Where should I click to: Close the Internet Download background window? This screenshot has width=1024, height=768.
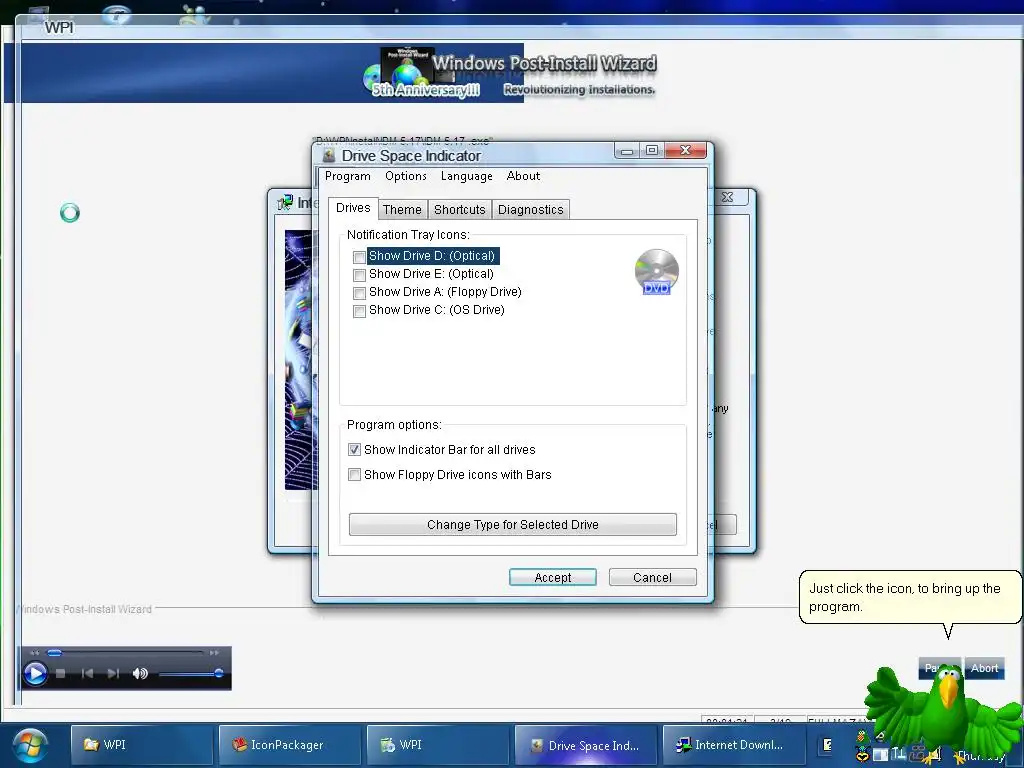728,197
